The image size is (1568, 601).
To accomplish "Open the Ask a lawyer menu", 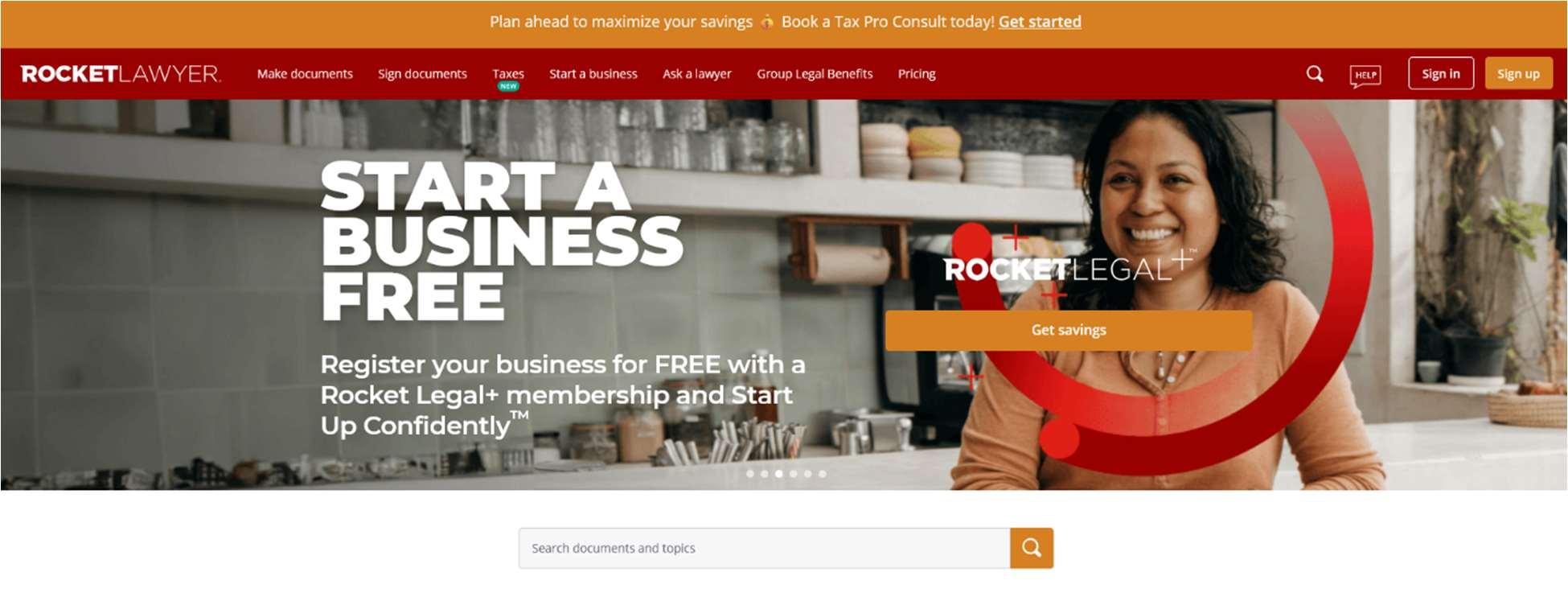I will tap(697, 74).
